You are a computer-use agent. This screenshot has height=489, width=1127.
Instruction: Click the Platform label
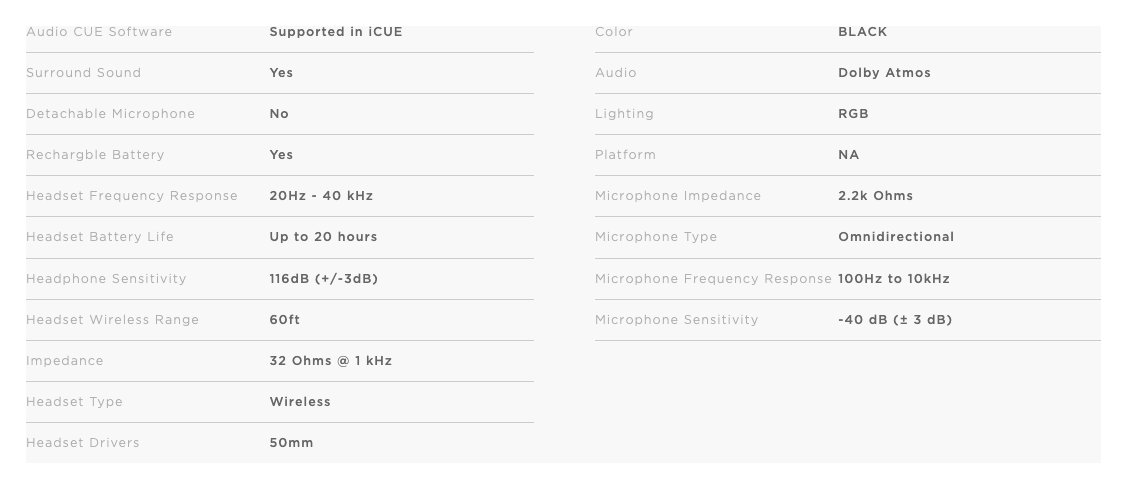[625, 155]
